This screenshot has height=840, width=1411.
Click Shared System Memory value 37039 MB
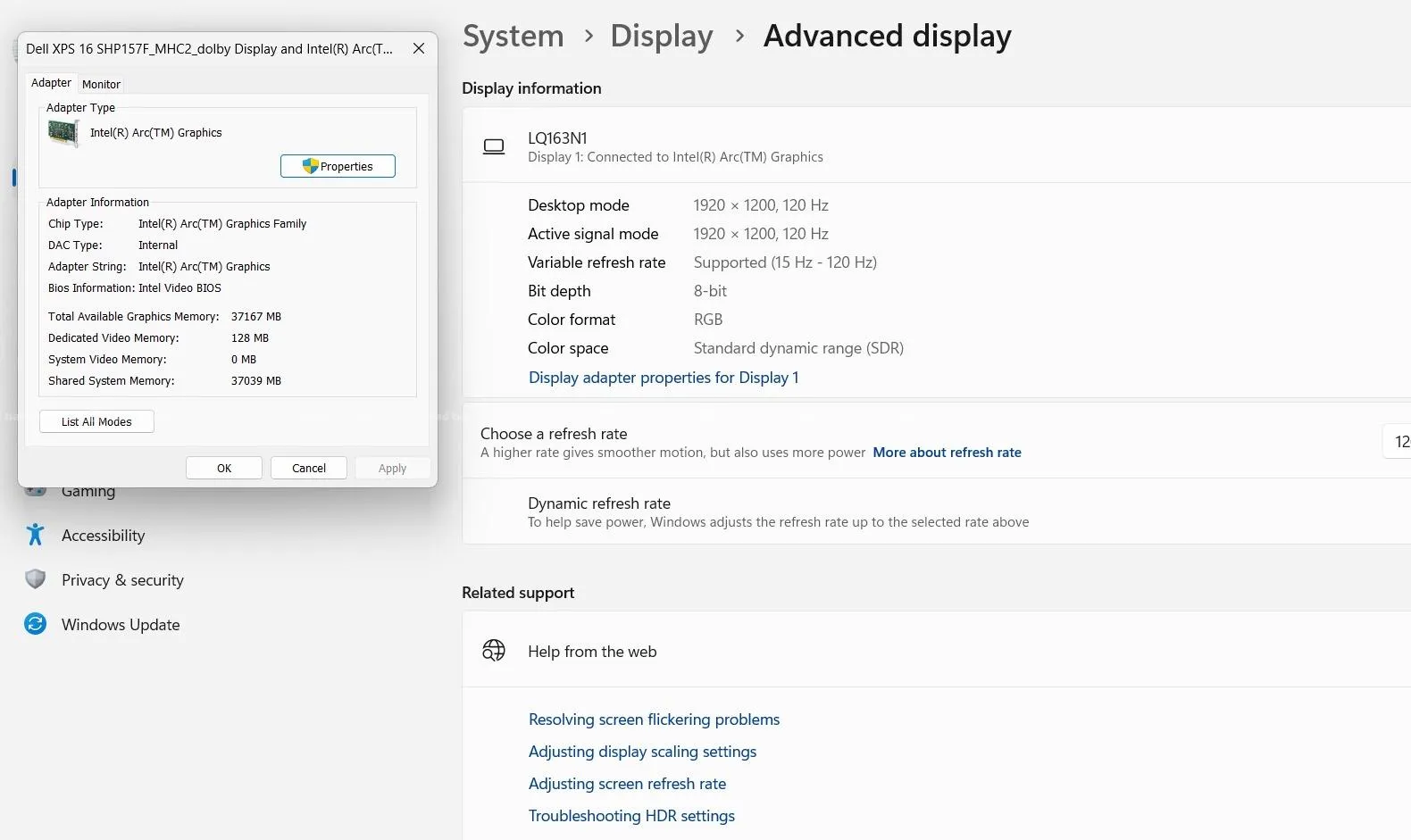[x=255, y=381]
